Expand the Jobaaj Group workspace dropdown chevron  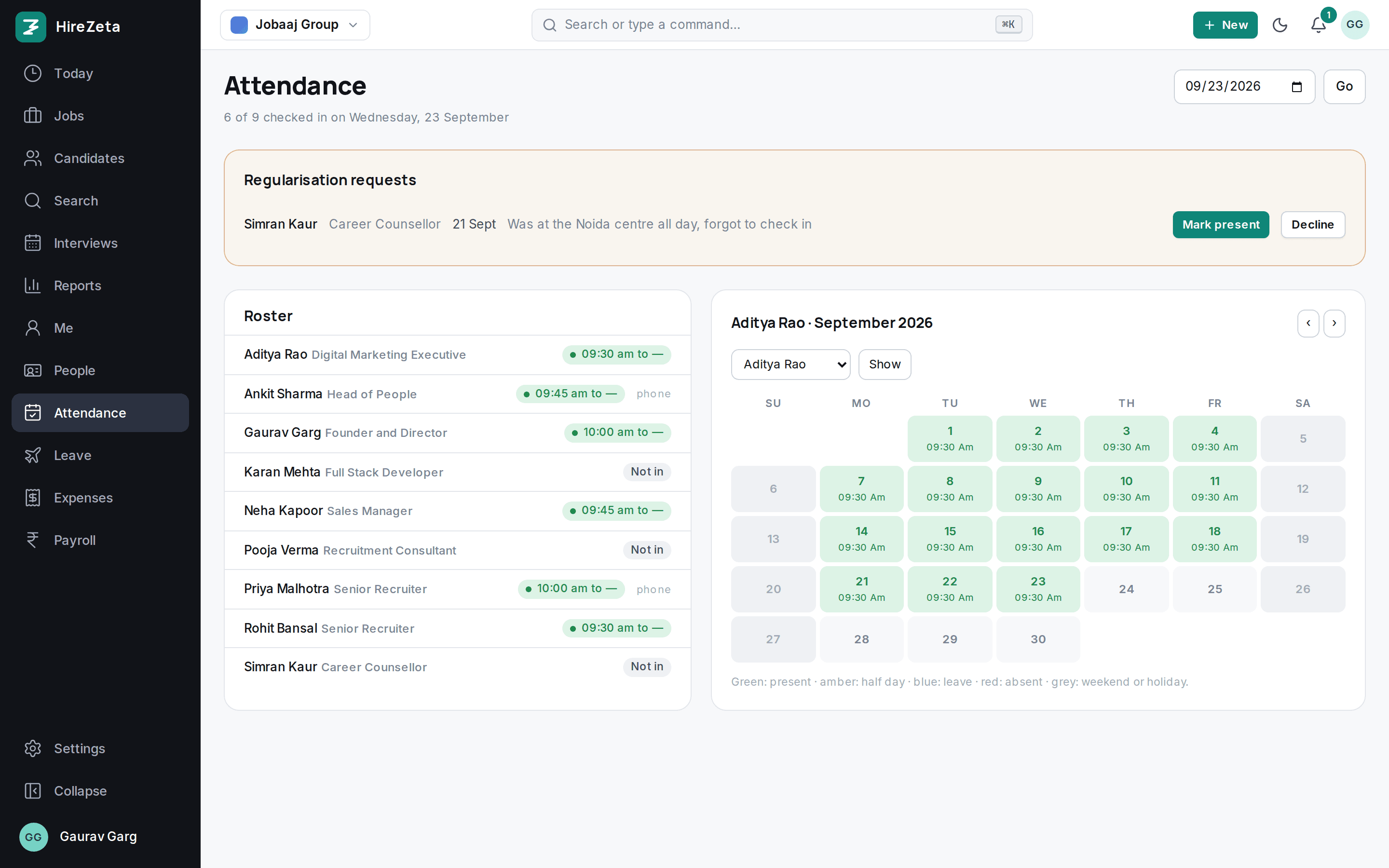click(x=354, y=25)
